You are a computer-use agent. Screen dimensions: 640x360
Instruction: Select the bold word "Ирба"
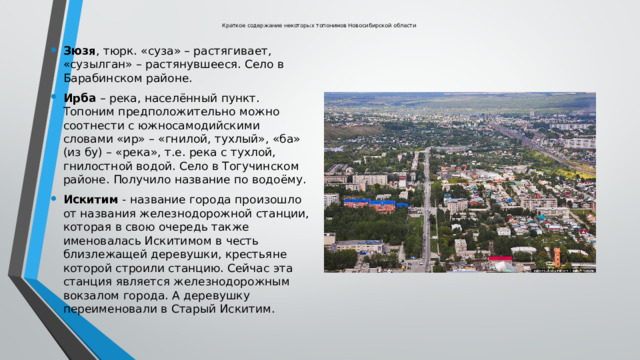pos(80,98)
